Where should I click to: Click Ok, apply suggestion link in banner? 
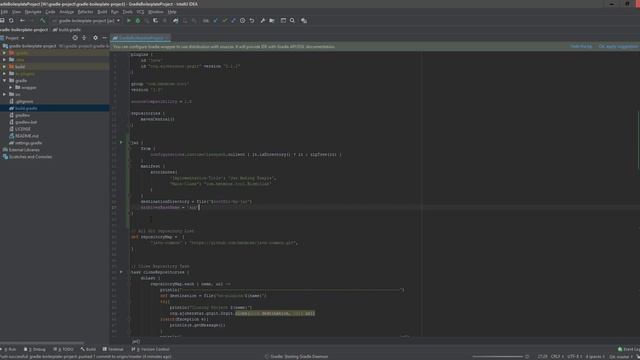coord(619,47)
